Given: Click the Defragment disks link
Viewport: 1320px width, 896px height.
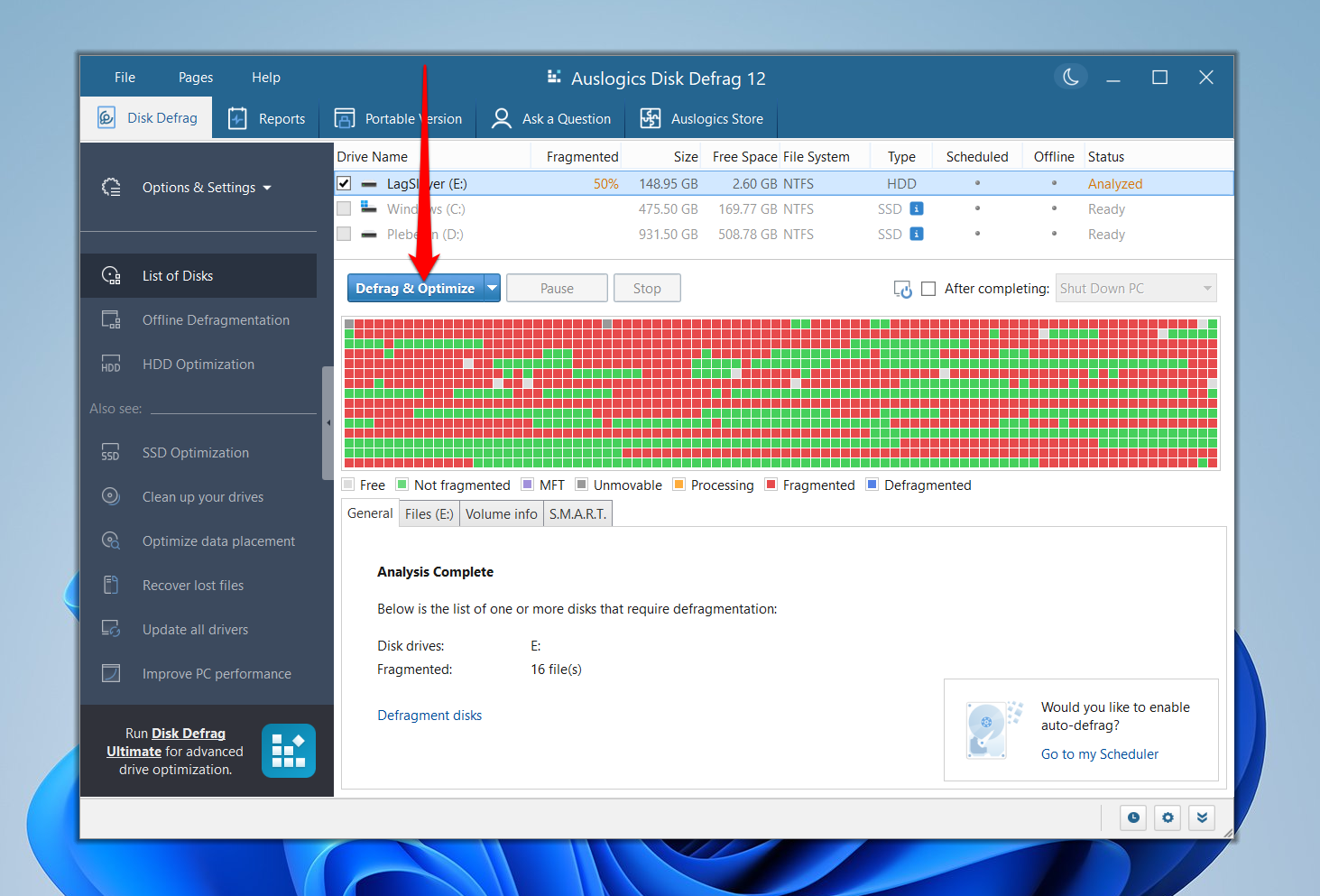Looking at the screenshot, I should click(x=429, y=716).
